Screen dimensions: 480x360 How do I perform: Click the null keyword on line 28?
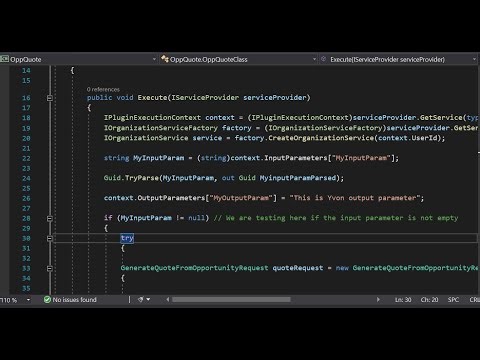196,218
